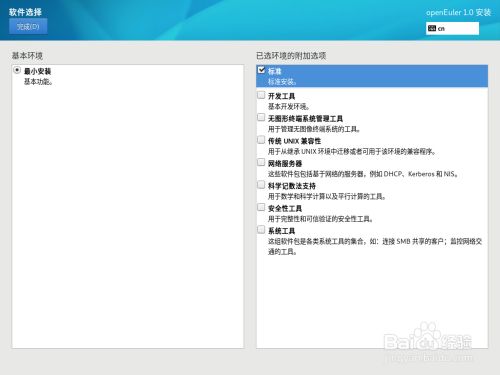Click the keyboard icon beside cn

tap(432, 28)
